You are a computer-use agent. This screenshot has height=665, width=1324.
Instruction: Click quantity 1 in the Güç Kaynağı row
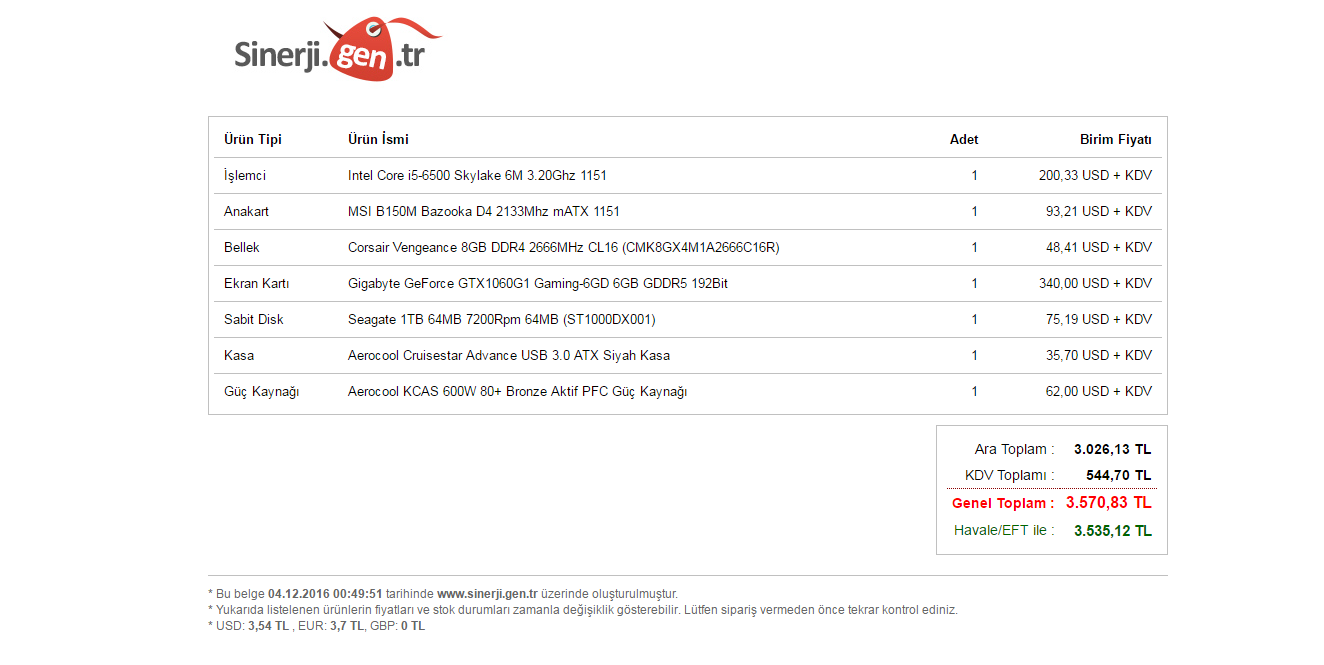(975, 391)
